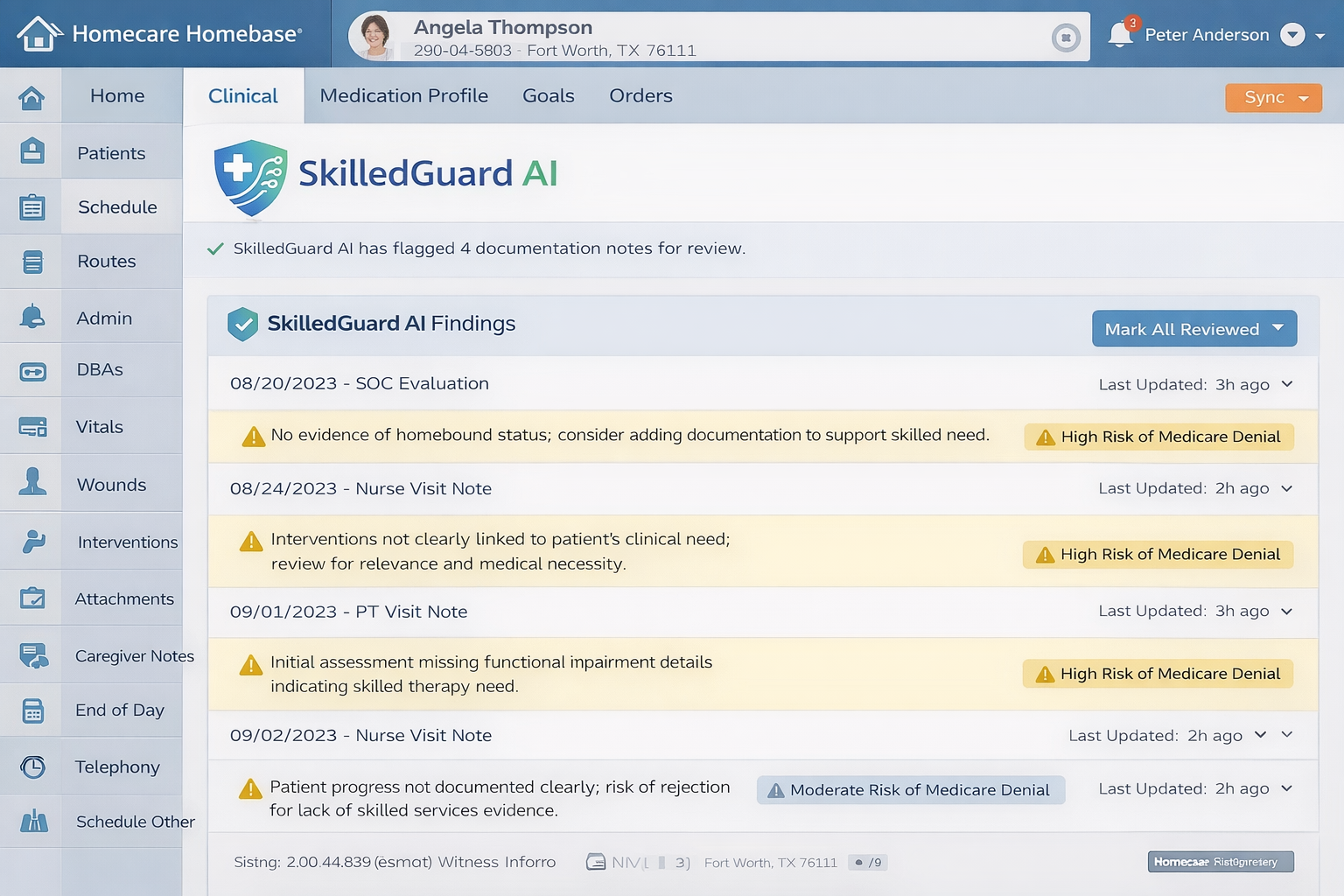Click the Moderate Risk of Medicare Denial badge
This screenshot has width=1344, height=896.
pos(911,790)
